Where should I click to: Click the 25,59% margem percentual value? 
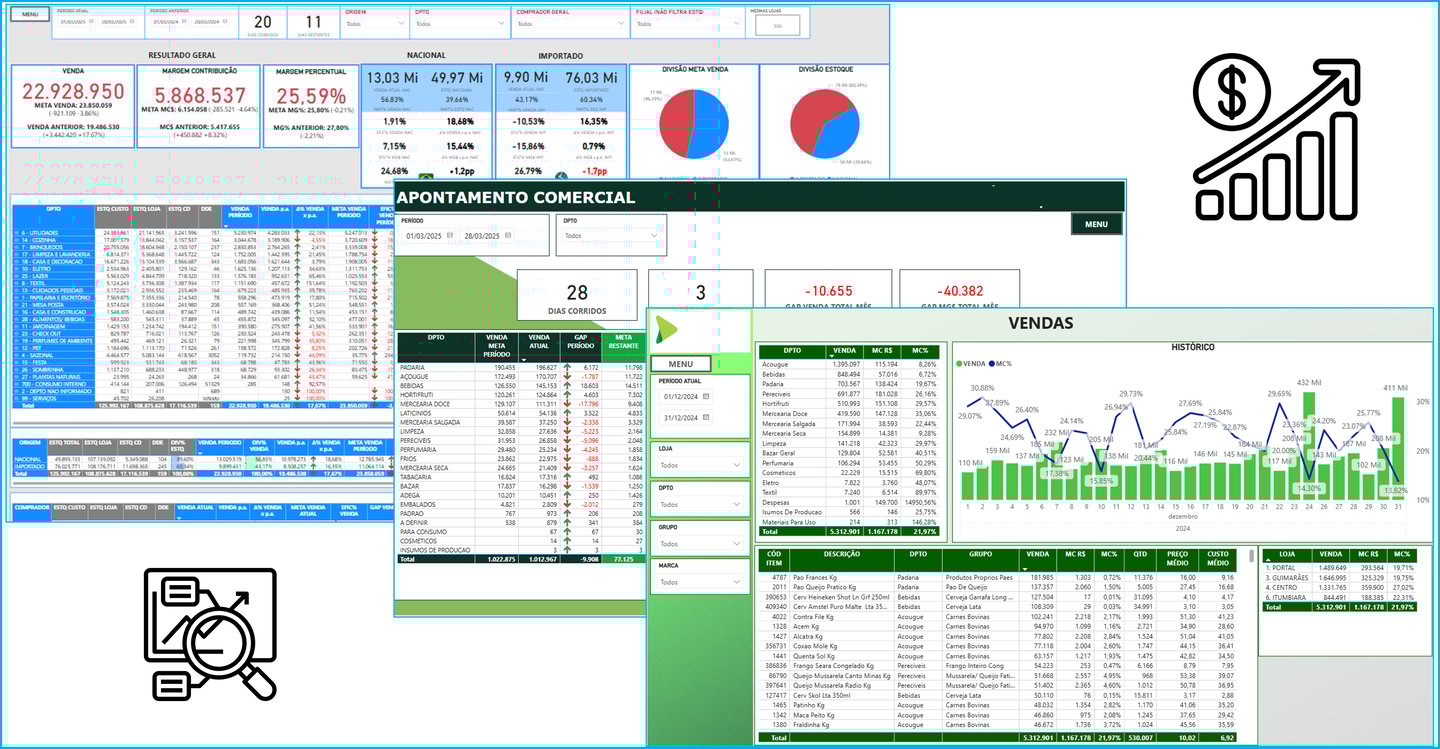(x=311, y=97)
